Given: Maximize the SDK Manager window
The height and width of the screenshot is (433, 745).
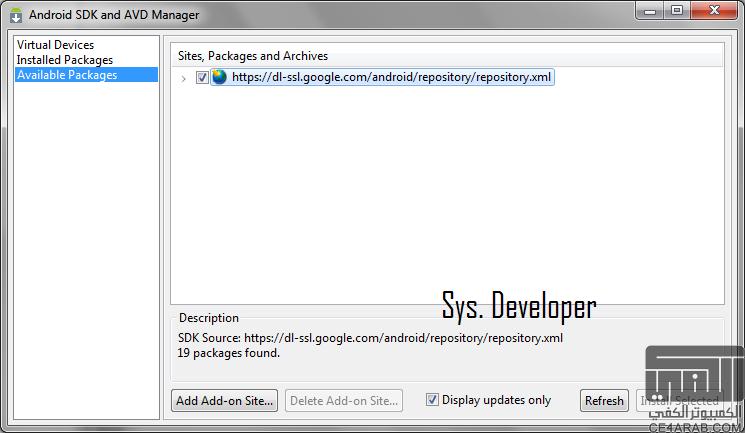Looking at the screenshot, I should tap(677, 10).
